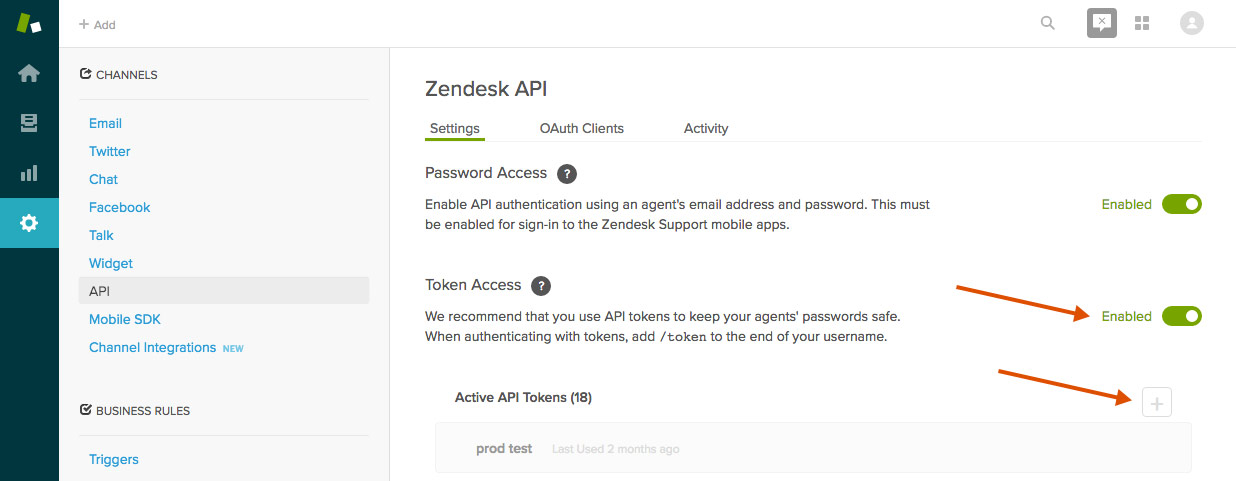Open the Twitter channel link

[109, 151]
